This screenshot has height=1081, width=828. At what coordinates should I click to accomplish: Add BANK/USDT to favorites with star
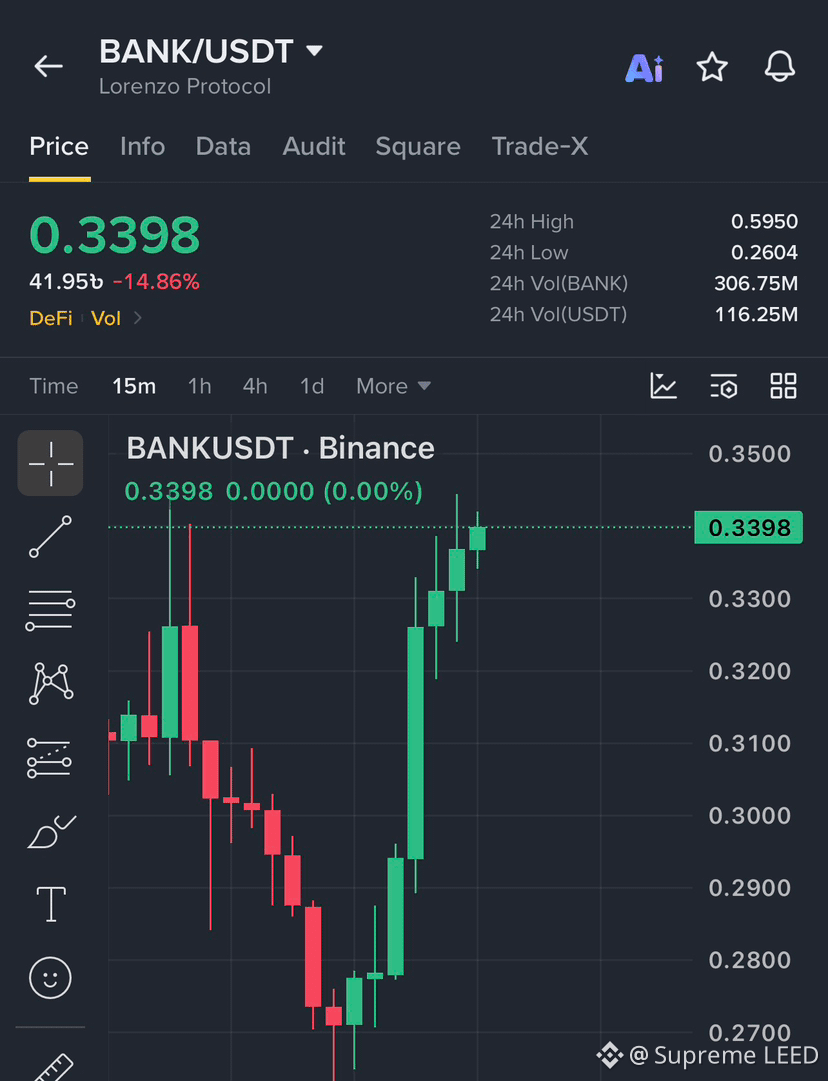tap(711, 67)
